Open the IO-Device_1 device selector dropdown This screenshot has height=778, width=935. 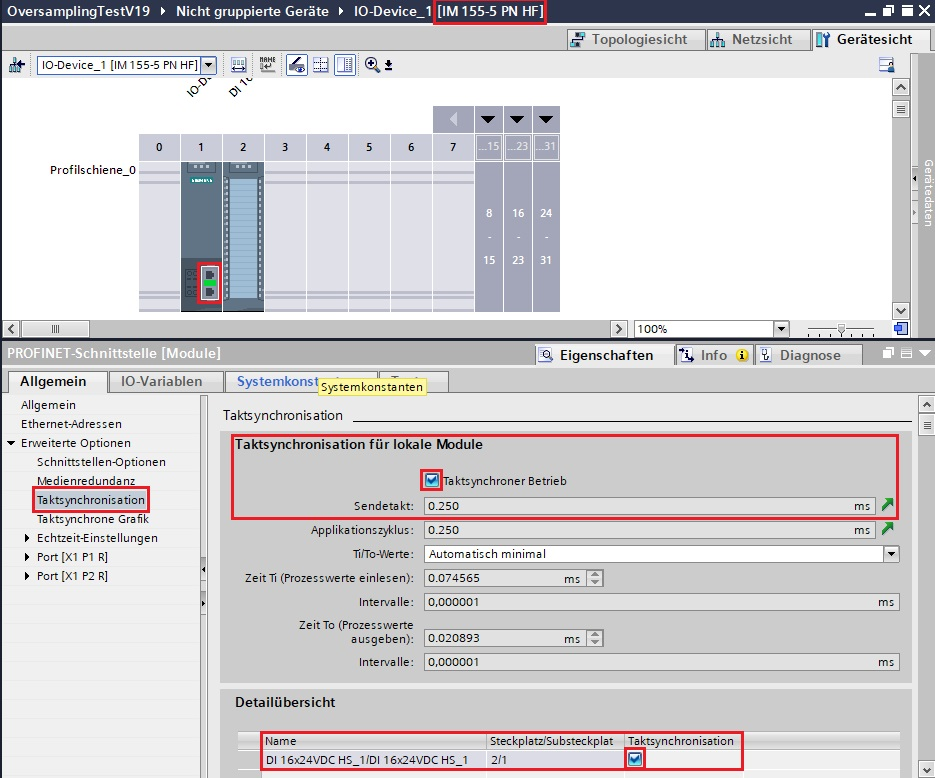[x=209, y=65]
